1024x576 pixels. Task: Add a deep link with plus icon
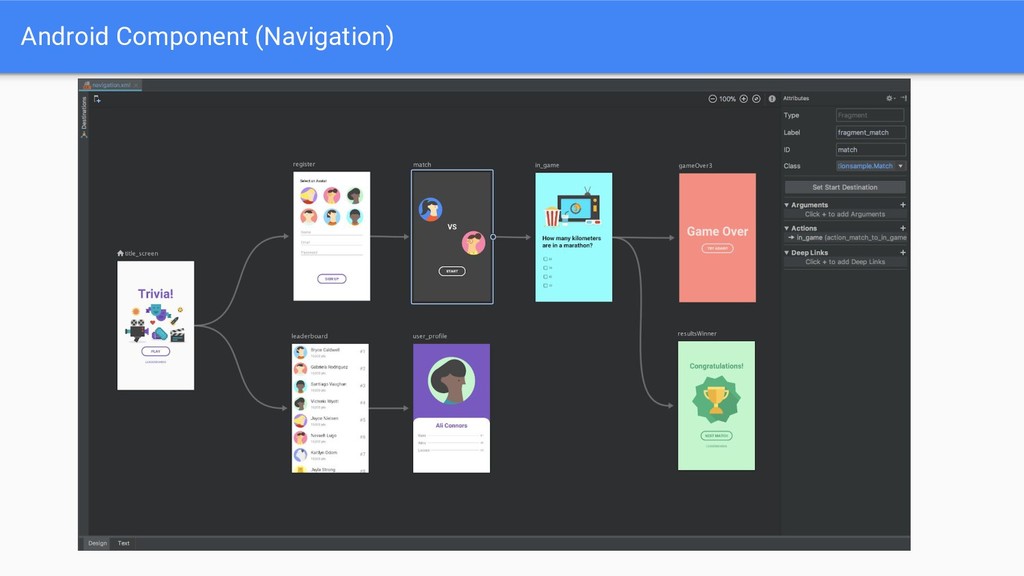point(903,253)
